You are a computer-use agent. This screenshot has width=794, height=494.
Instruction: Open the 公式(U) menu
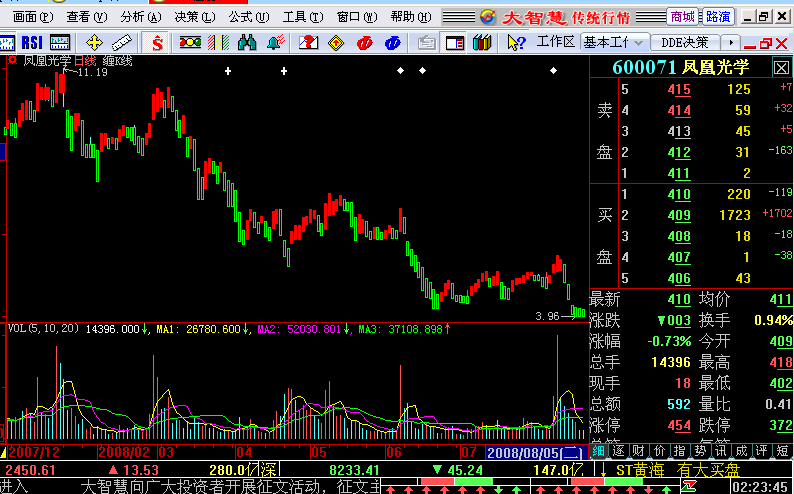[x=249, y=17]
